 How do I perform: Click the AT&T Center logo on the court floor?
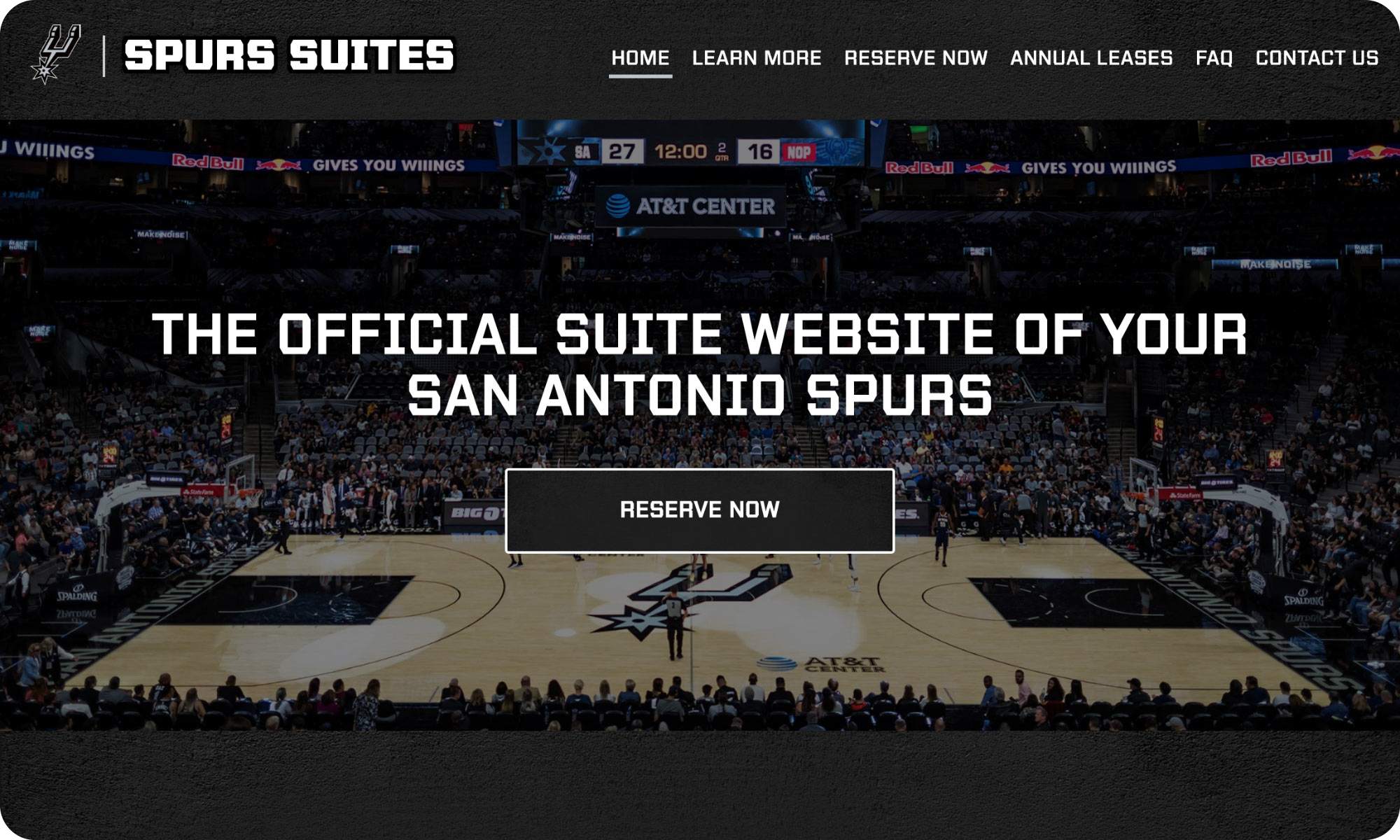(x=820, y=664)
